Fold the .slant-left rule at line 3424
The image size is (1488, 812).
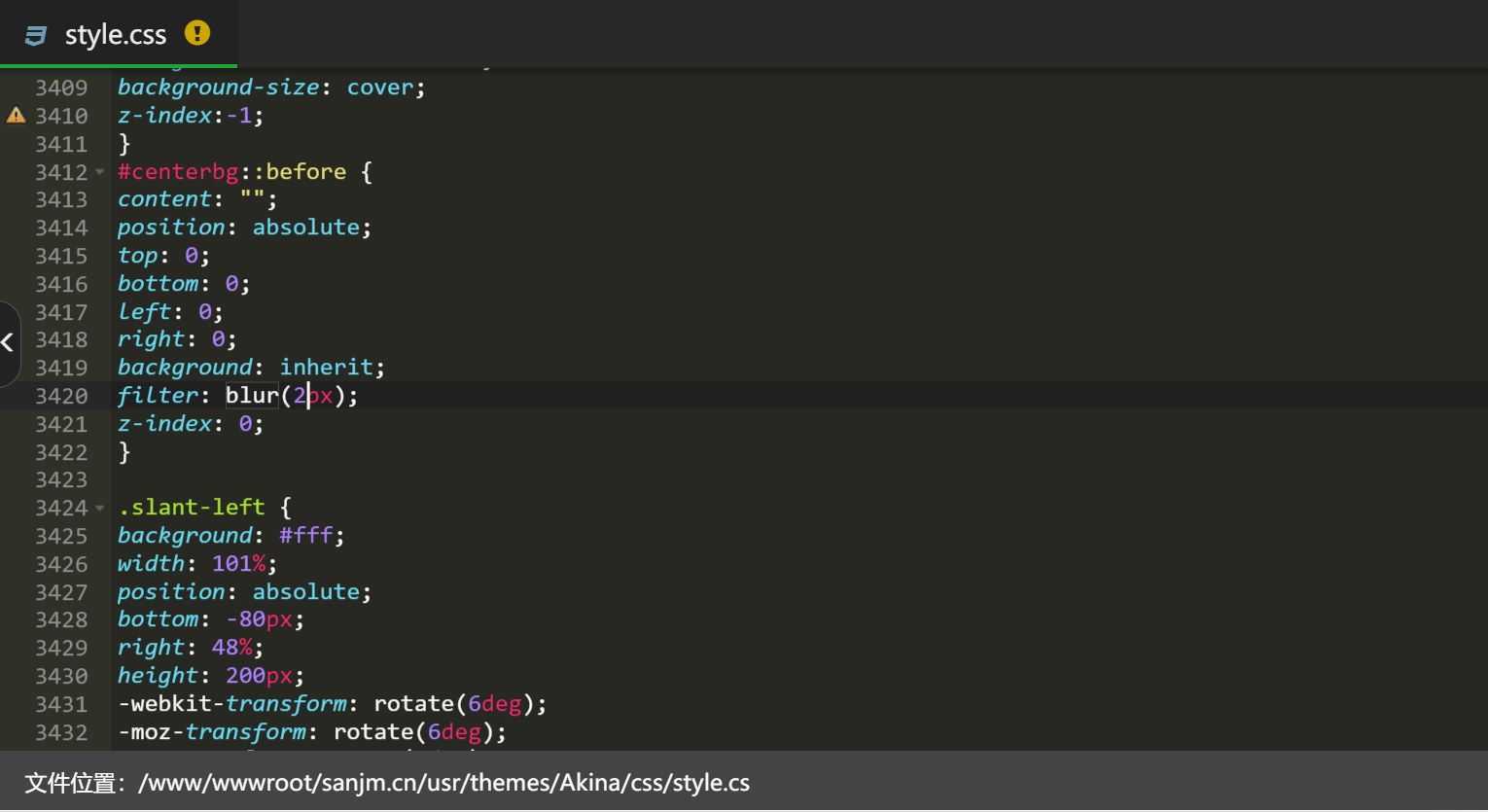[x=99, y=508]
